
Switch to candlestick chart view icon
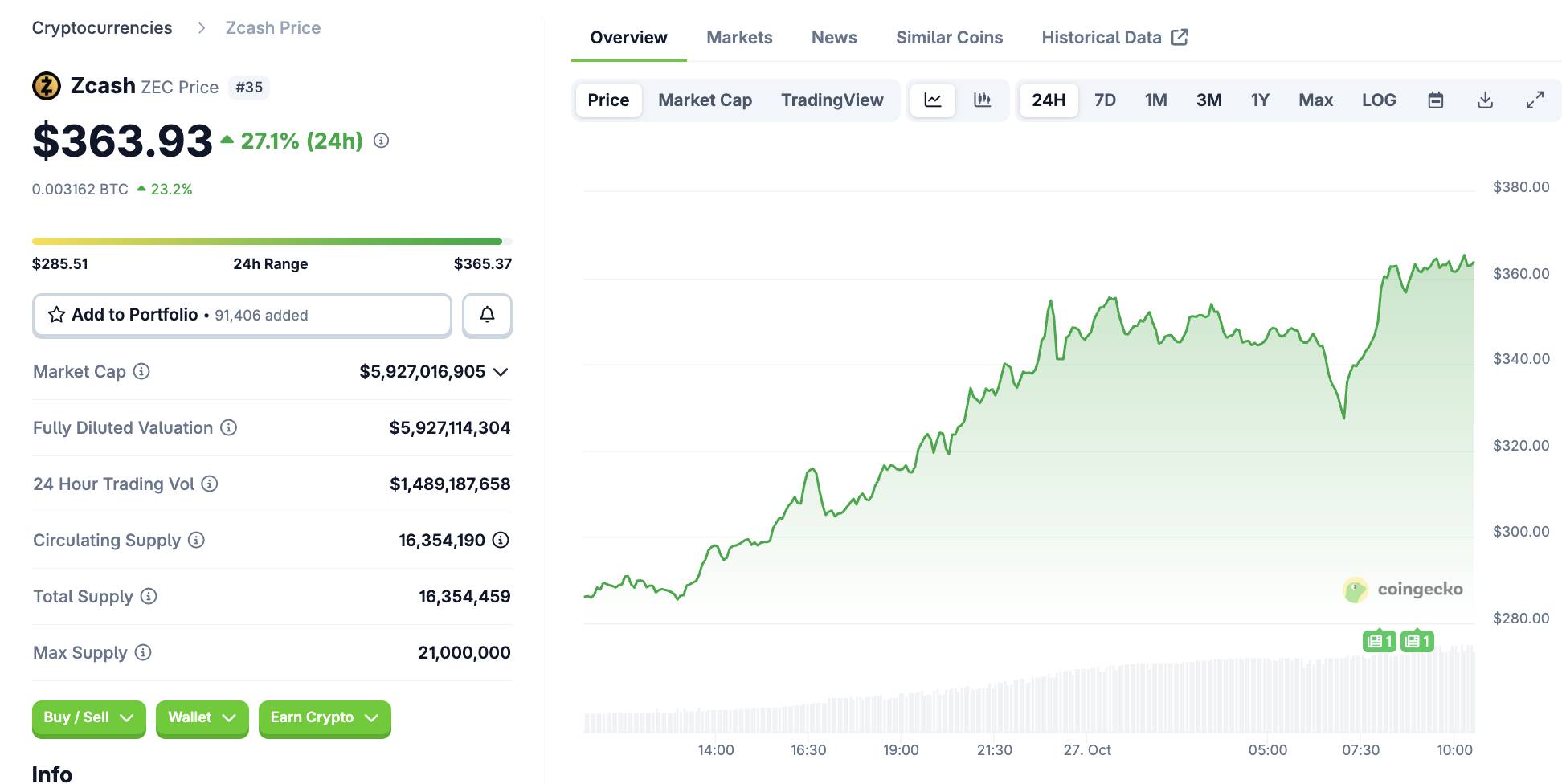(982, 100)
